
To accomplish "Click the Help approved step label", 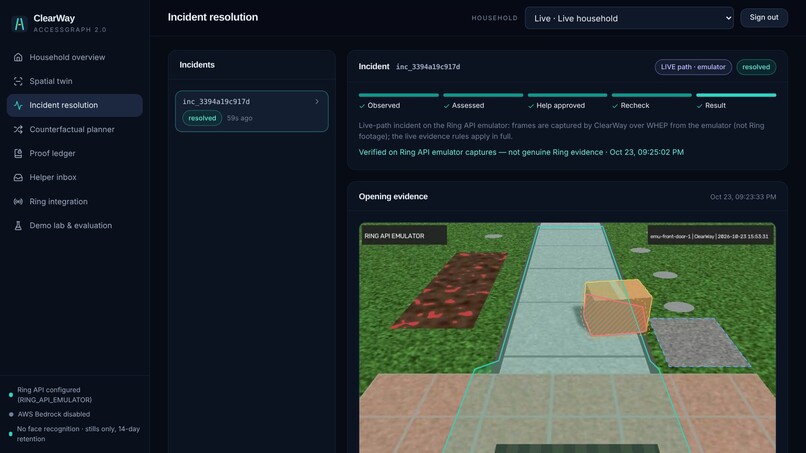I will pos(560,105).
